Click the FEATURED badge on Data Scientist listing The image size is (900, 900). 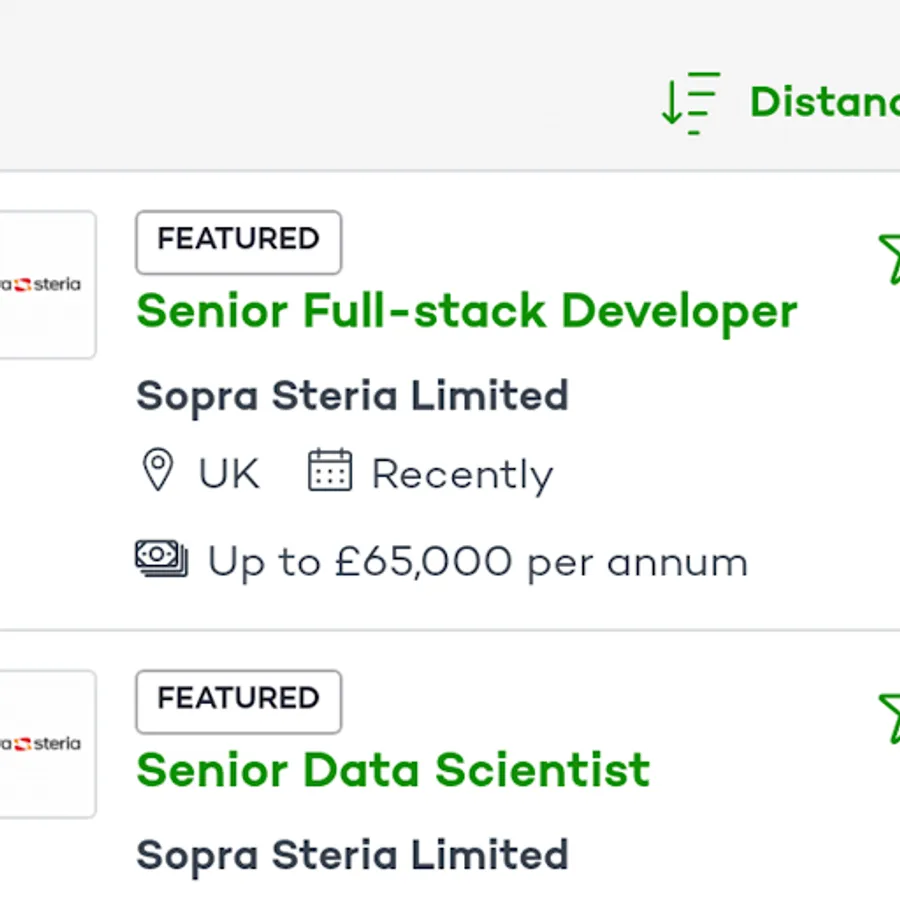coord(238,699)
